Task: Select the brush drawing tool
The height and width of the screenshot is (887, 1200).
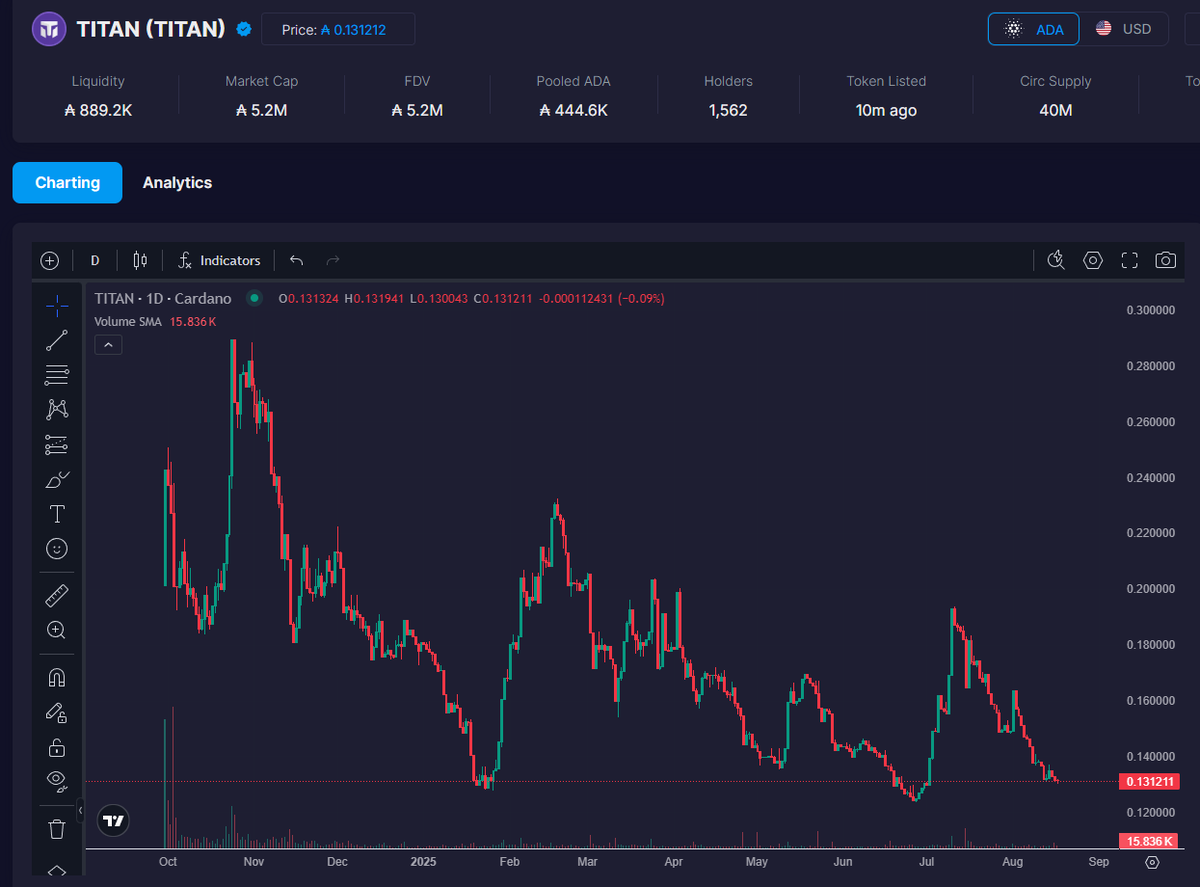Action: pyautogui.click(x=57, y=479)
